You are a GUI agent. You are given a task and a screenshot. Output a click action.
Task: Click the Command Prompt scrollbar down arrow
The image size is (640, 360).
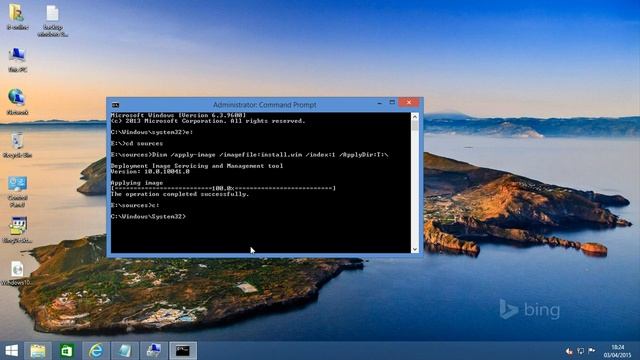415,249
